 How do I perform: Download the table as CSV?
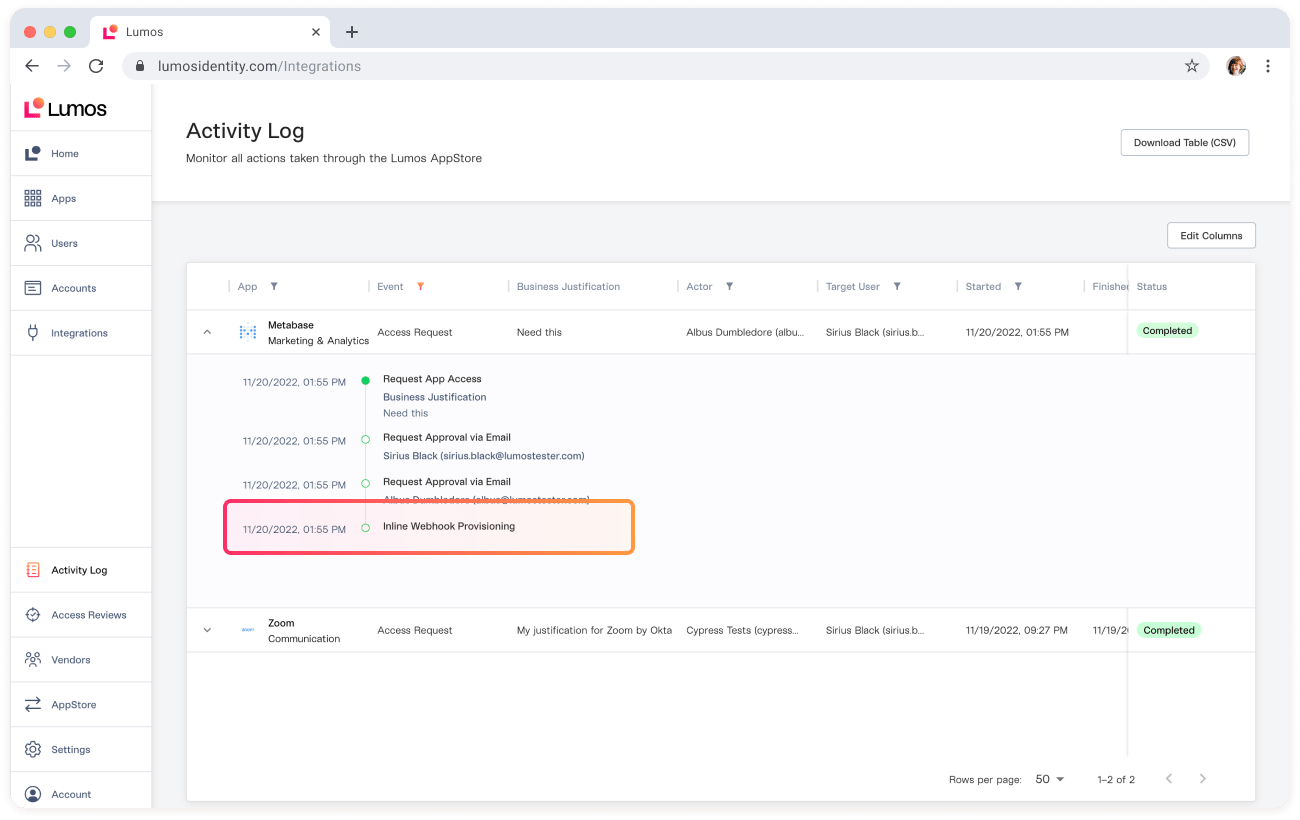(1185, 143)
